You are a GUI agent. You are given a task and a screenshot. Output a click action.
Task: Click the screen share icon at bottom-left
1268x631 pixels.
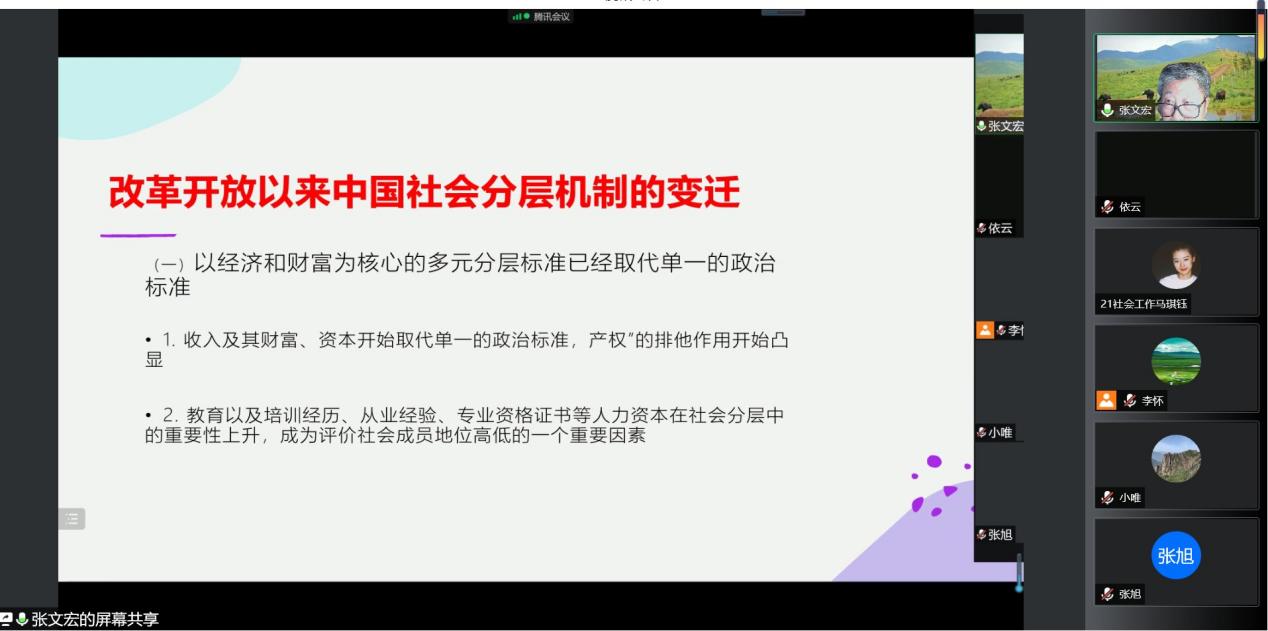tap(7, 620)
